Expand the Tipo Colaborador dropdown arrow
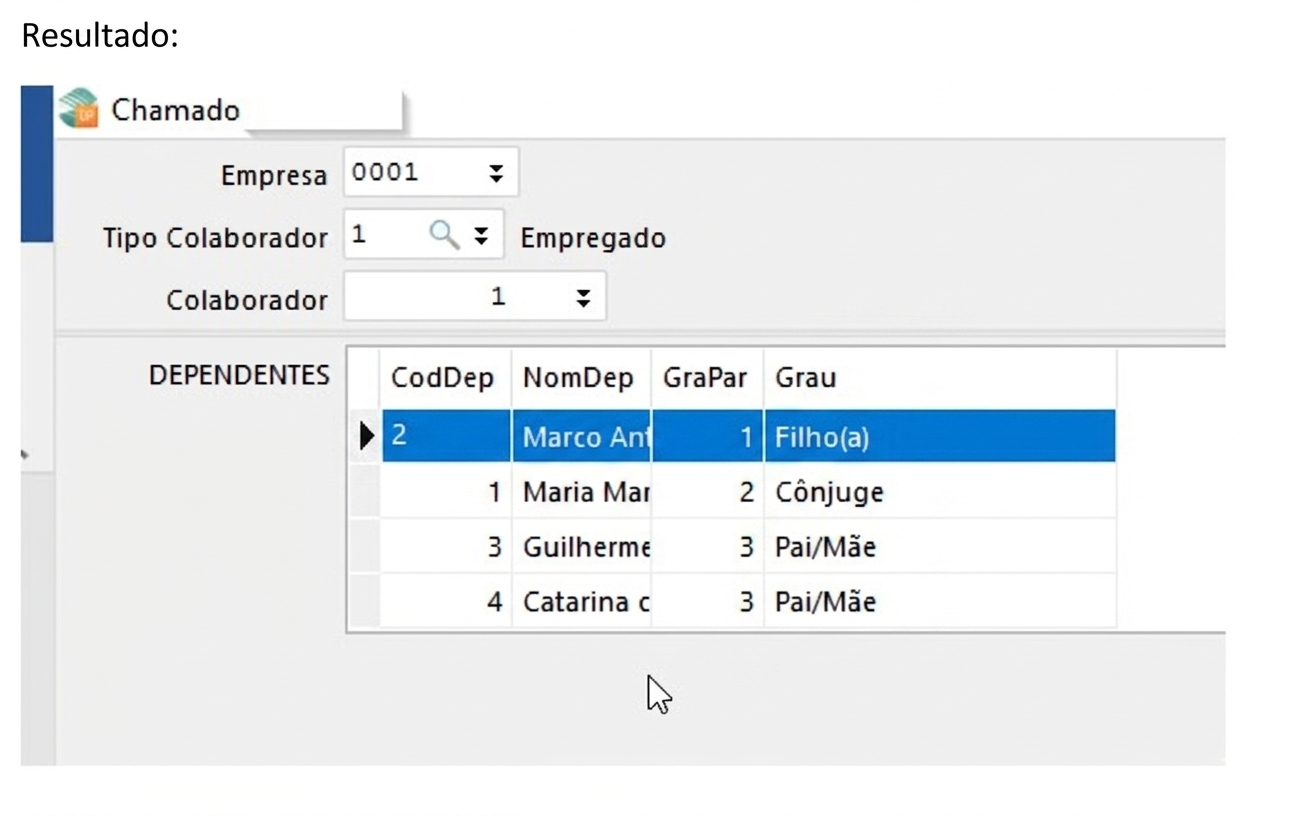The width and height of the screenshot is (1301, 816). coord(481,235)
